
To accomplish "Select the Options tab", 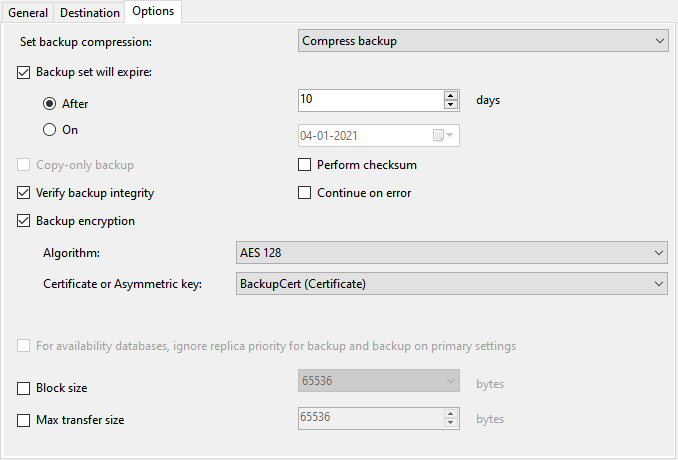I will pos(152,12).
